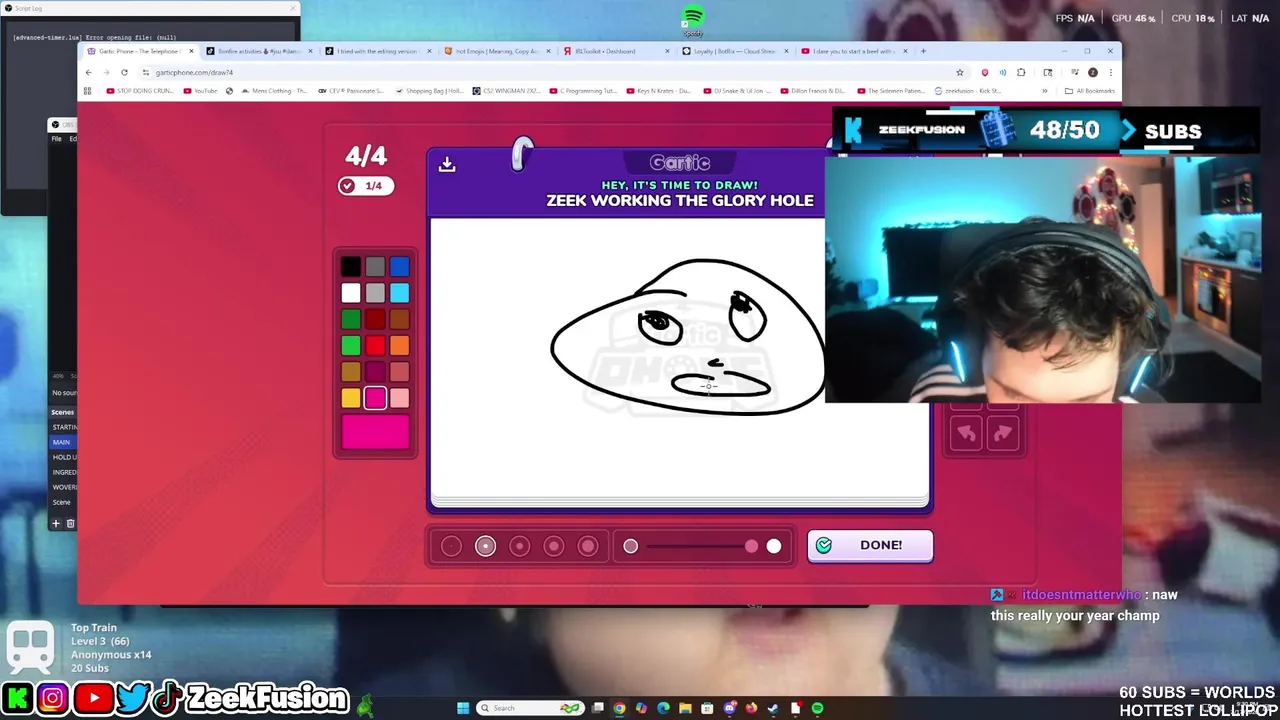Open the Keys N Krates bookmark
The height and width of the screenshot is (720, 1280).
point(659,91)
